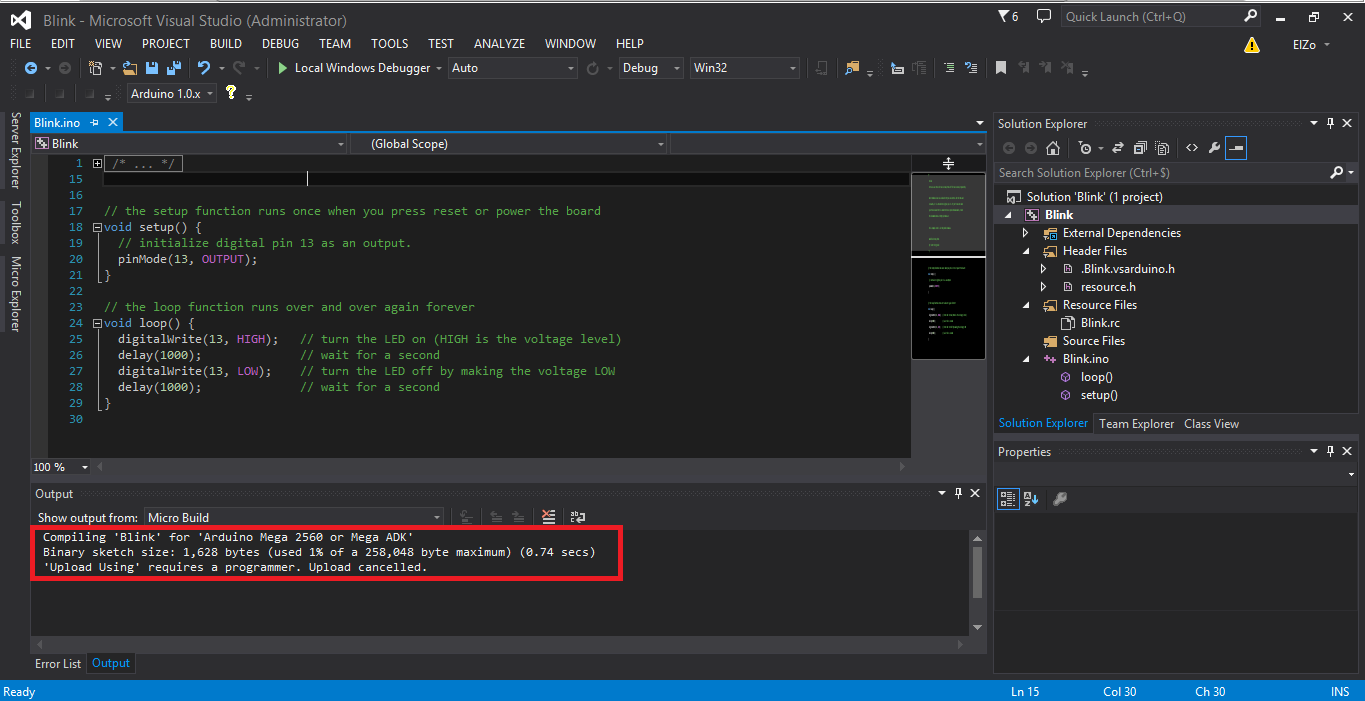Open the 100 % zoom level dropdown

61,467
